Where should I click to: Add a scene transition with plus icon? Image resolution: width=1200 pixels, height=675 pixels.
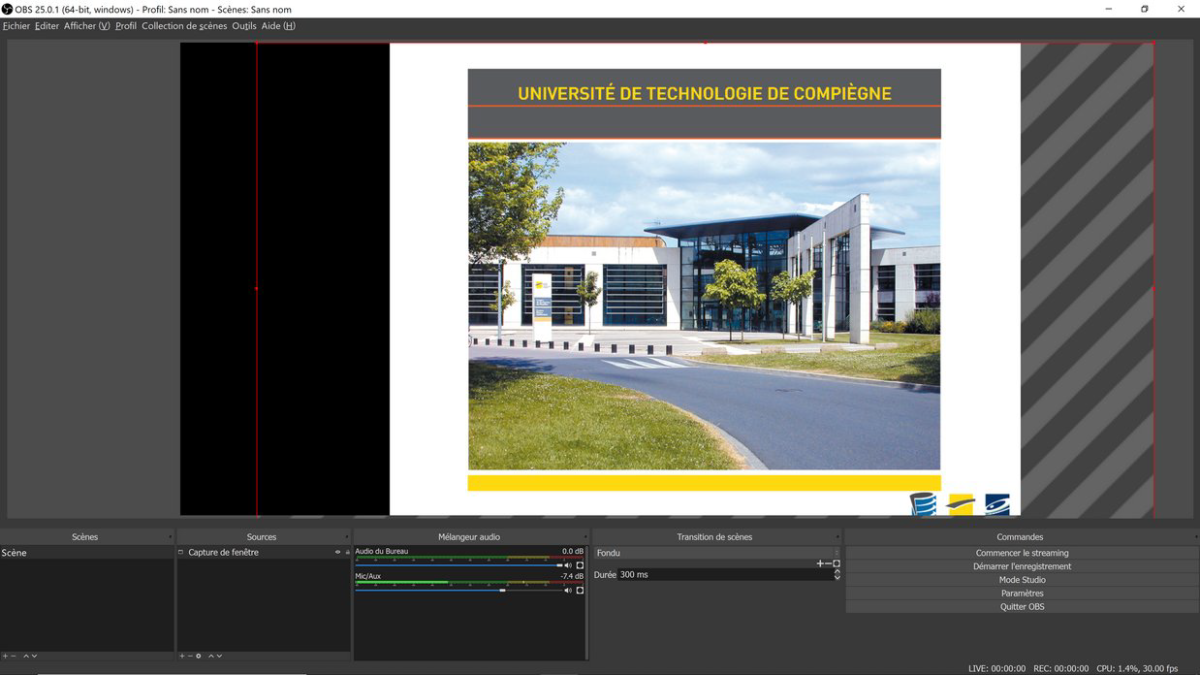pos(820,564)
